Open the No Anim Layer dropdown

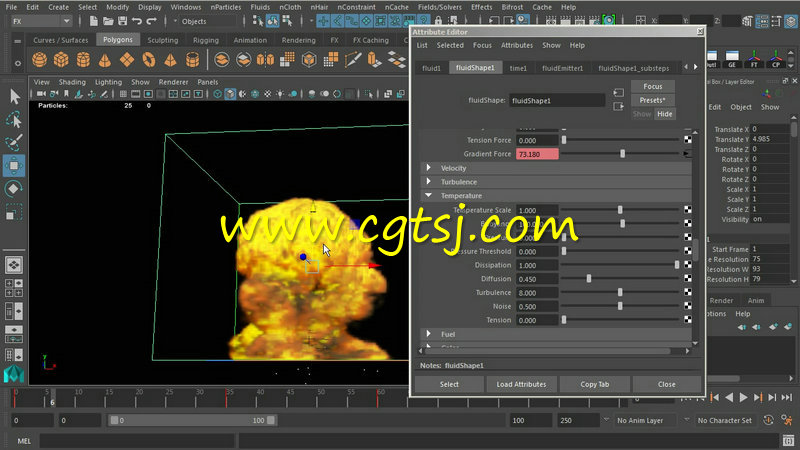pos(646,420)
